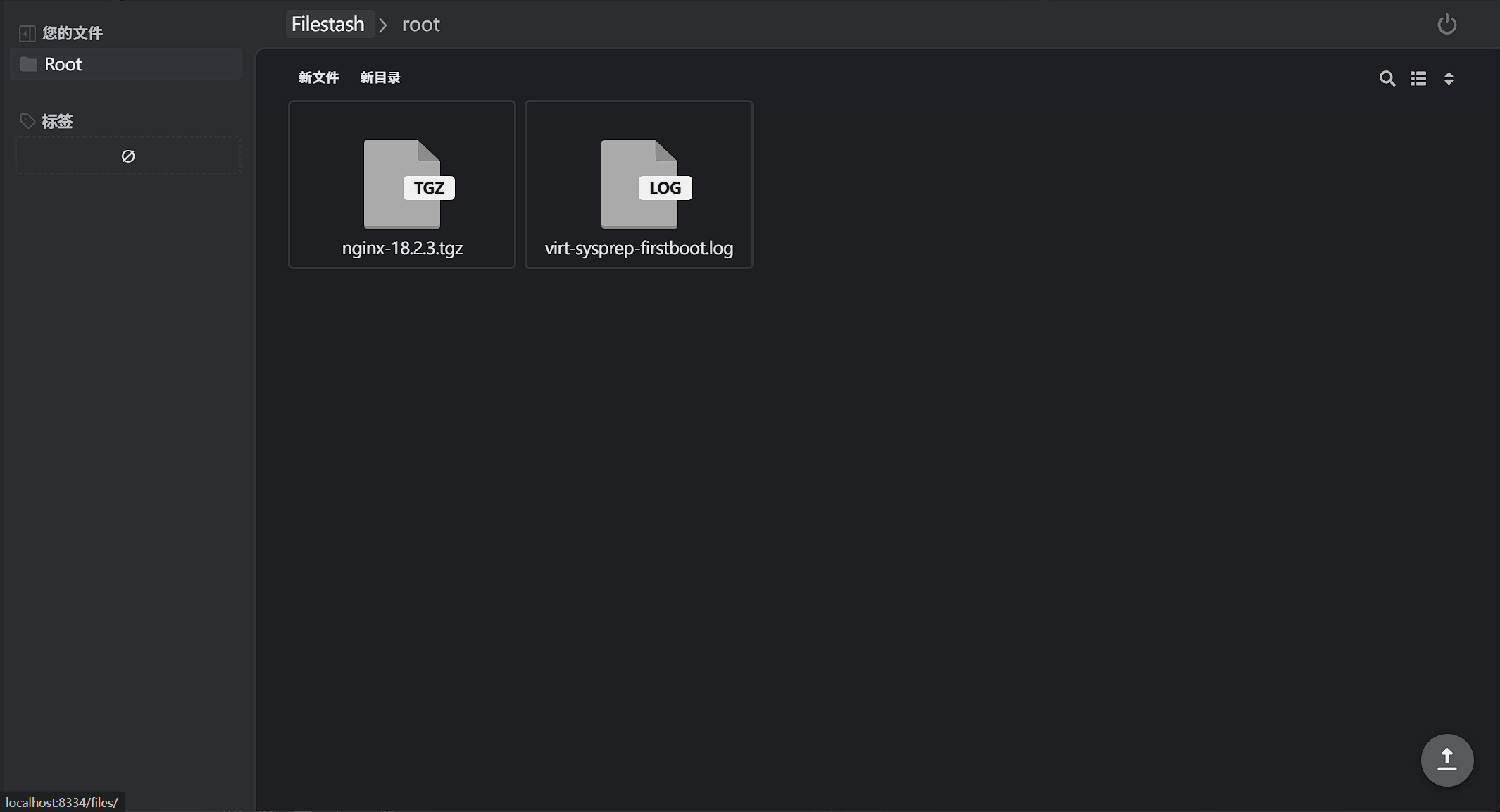Go to Filestash breadcrumb home
Screen dimensions: 1500x812
tap(327, 24)
